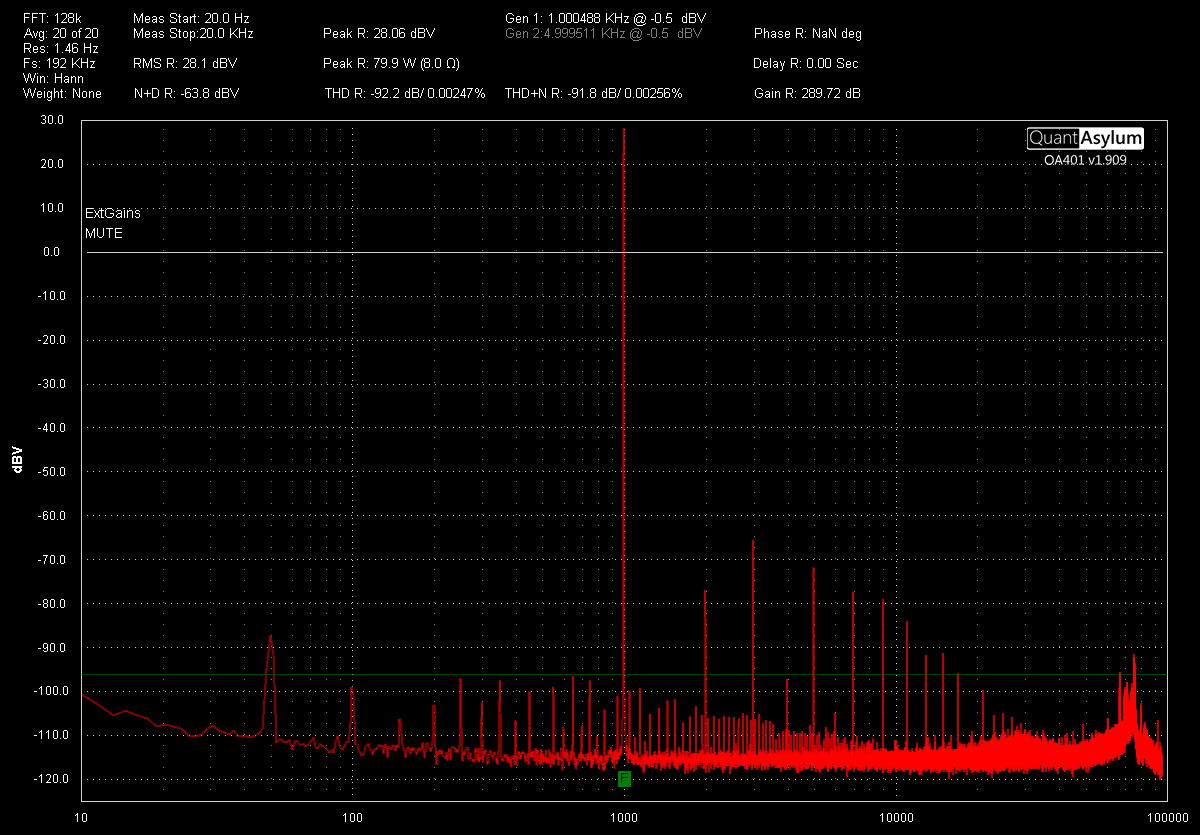
Task: Click the '1000' frequency axis label
Action: click(x=624, y=818)
